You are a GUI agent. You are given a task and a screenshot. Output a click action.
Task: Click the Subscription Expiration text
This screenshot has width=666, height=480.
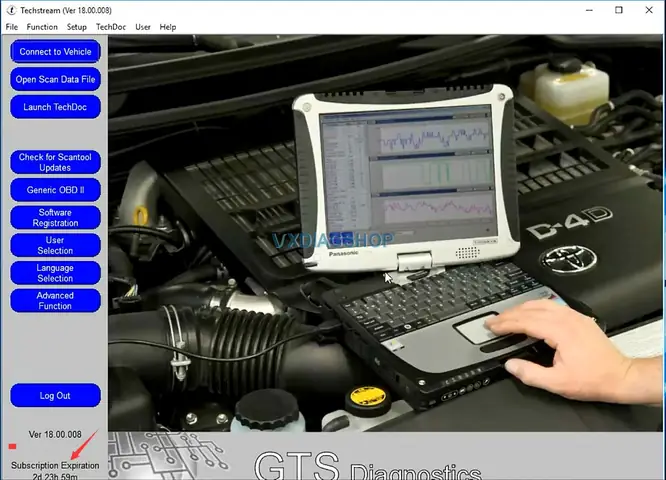(x=55, y=466)
